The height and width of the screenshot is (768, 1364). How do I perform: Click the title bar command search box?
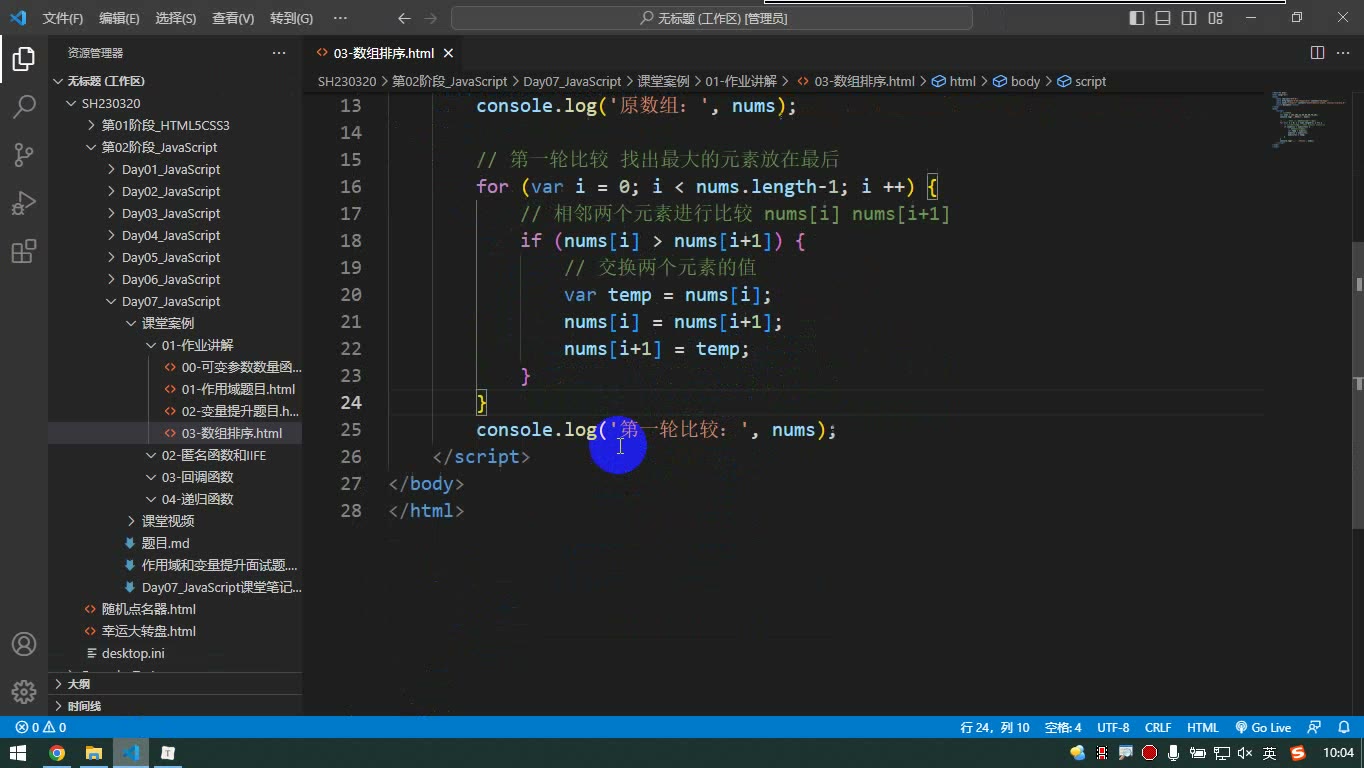pos(712,18)
